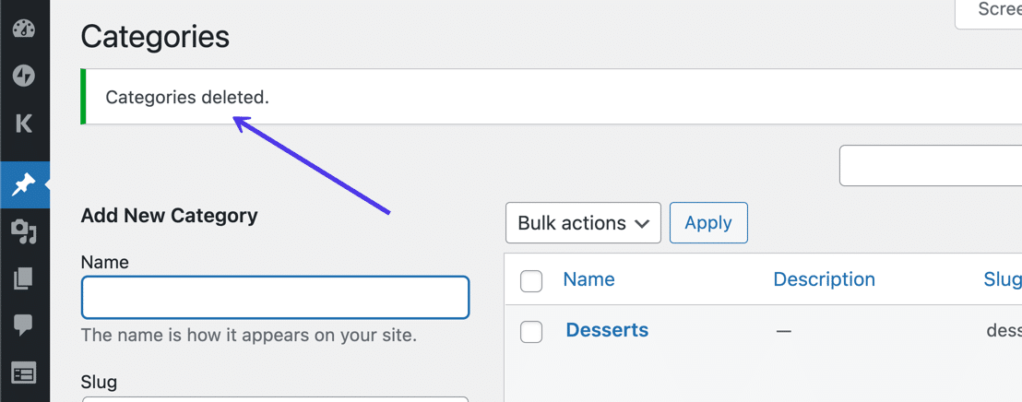Open the Pages sidebar icon
1022x402 pixels.
click(x=24, y=279)
